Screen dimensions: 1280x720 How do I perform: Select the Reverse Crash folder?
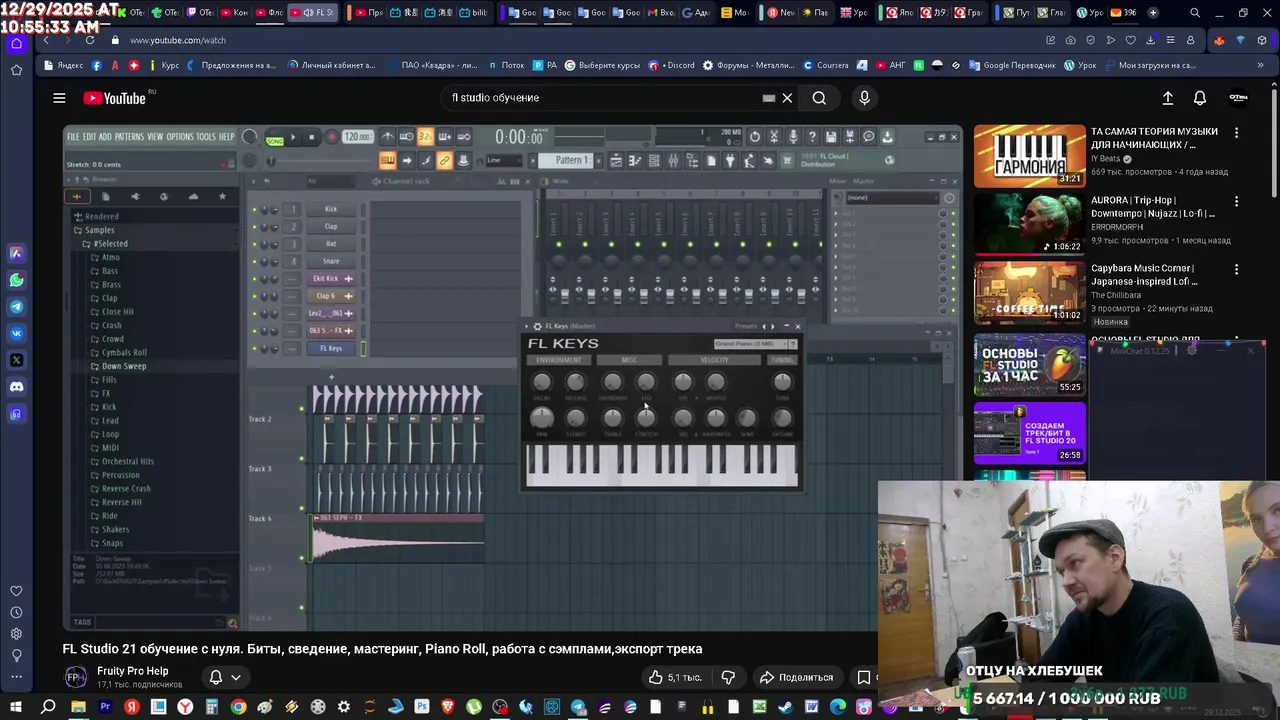coord(126,489)
